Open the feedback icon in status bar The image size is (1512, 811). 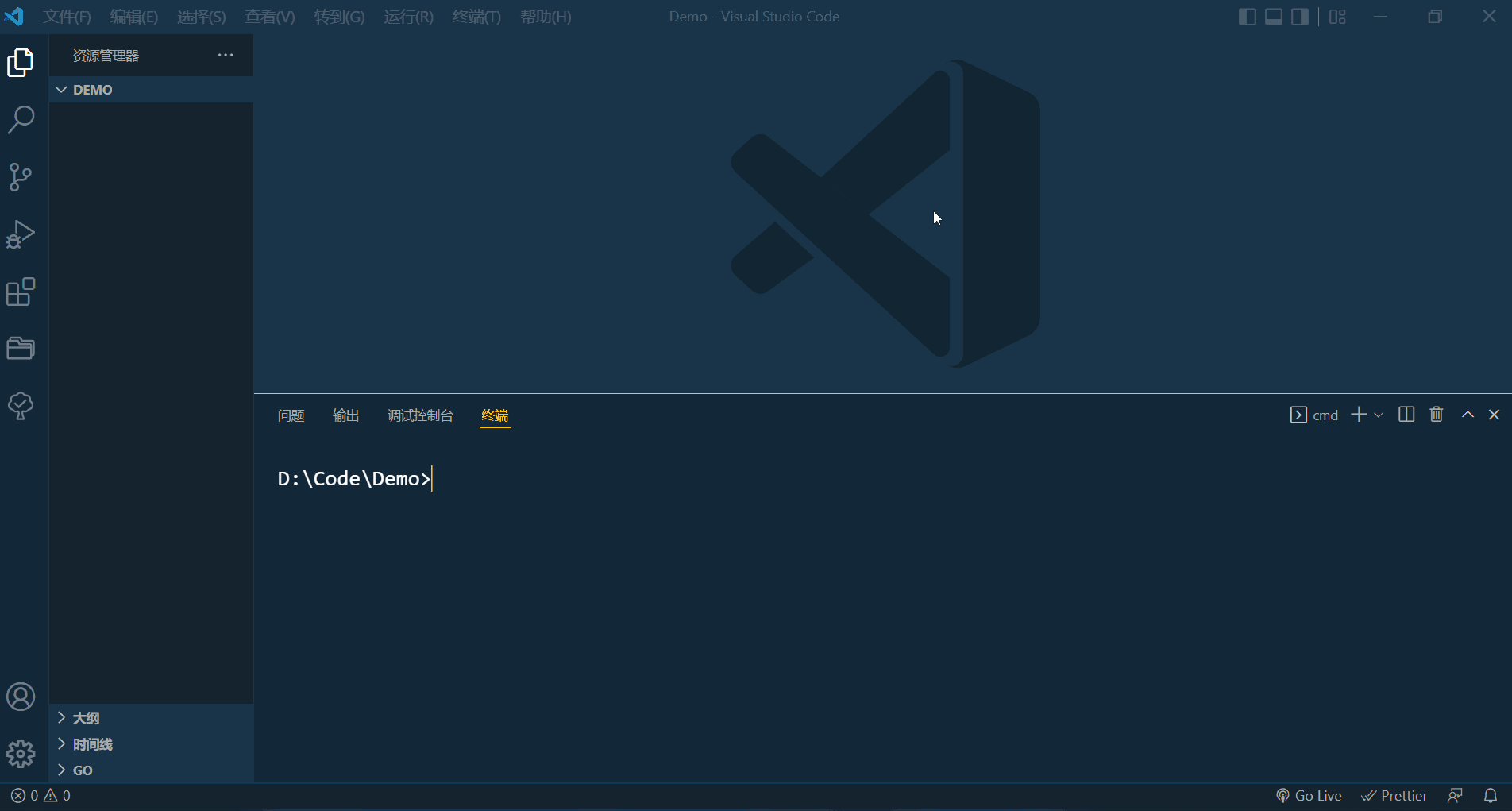tap(1455, 796)
